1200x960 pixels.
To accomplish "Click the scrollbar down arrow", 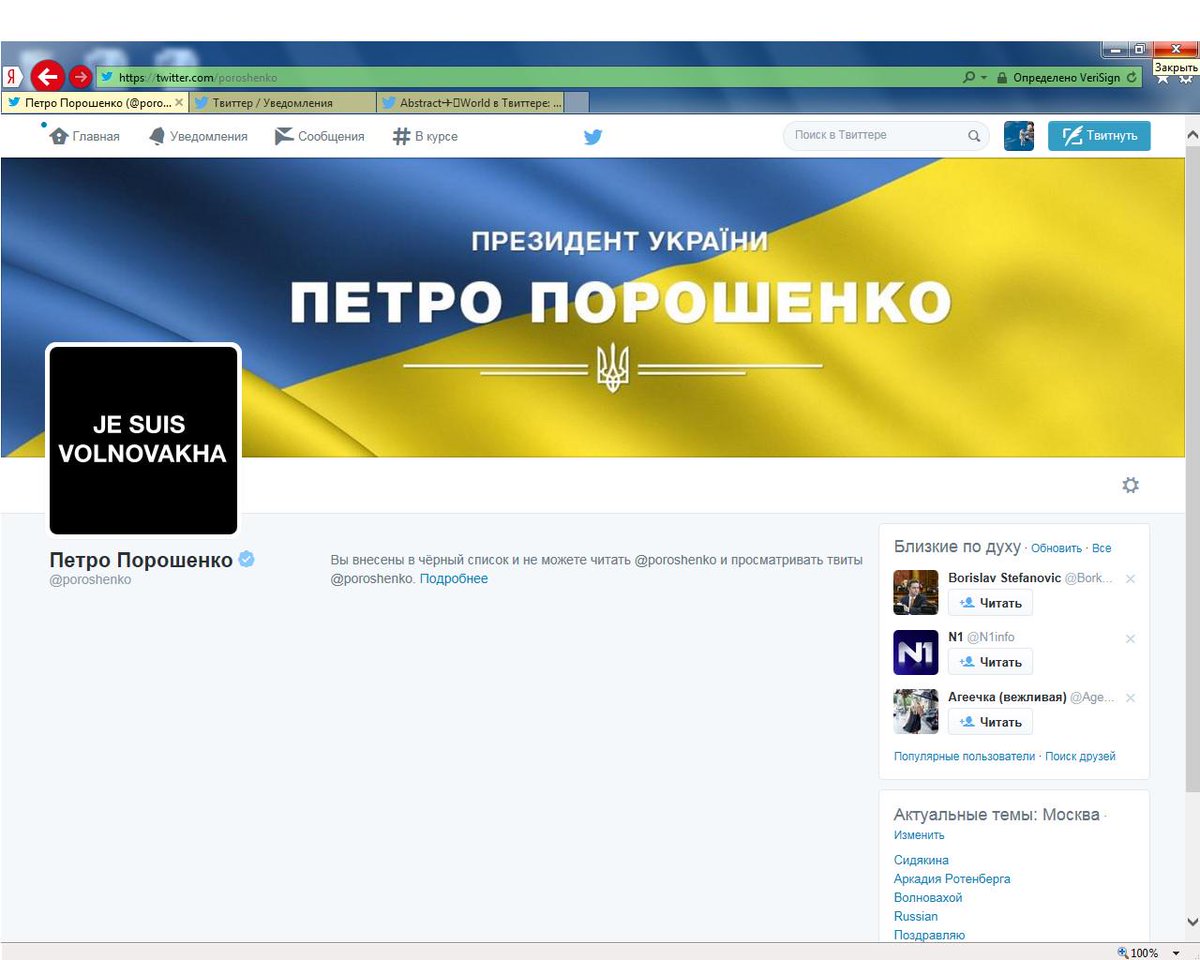I will click(x=1191, y=921).
